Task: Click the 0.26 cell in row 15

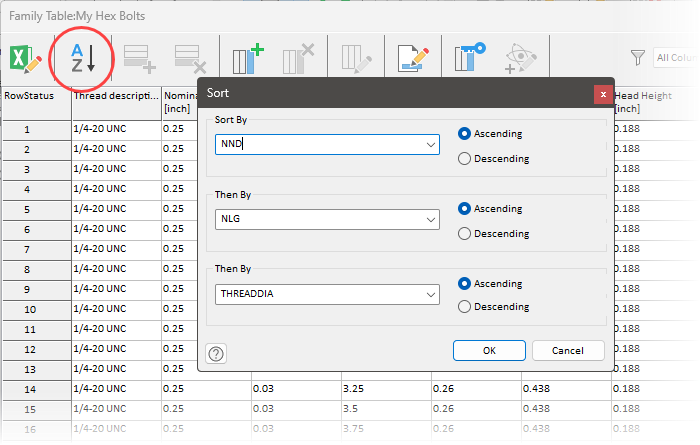Action: [x=476, y=409]
